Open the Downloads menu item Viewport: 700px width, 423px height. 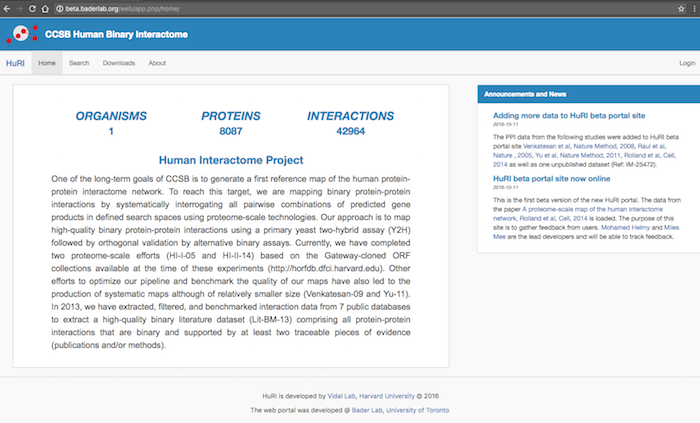[x=118, y=63]
